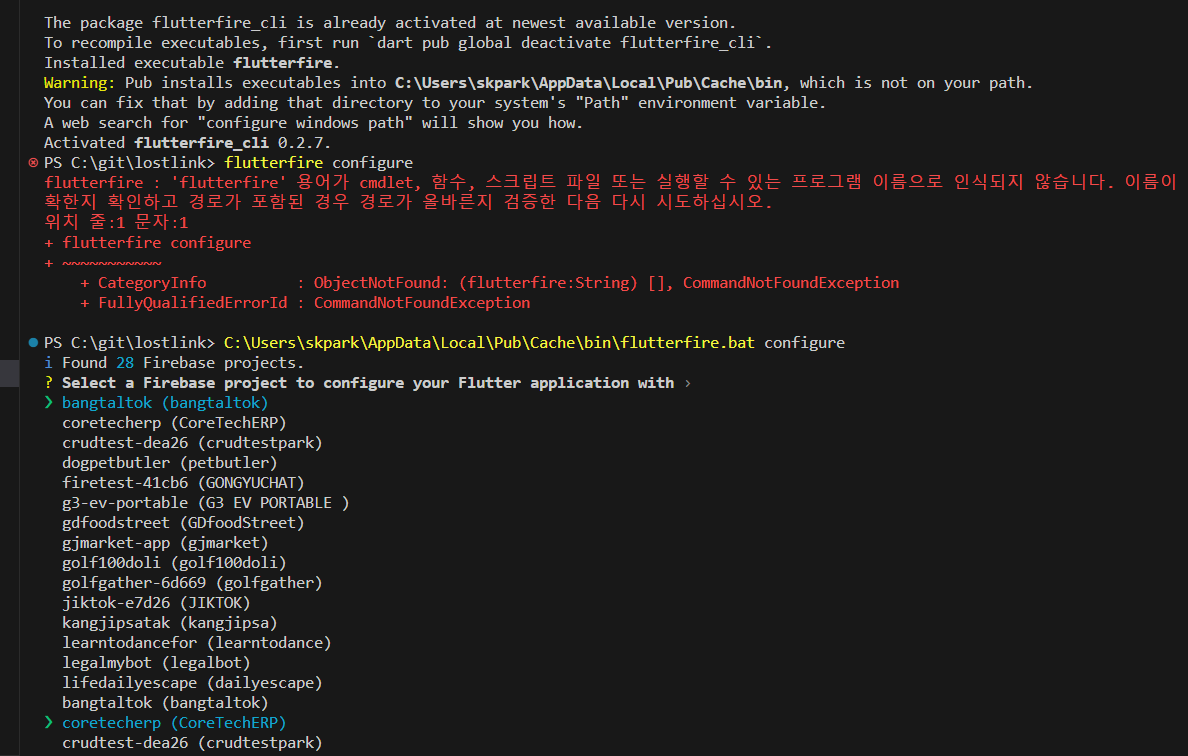Image resolution: width=1188 pixels, height=756 pixels.
Task: Select the blue highlighted bangtaltok (bangtaltok) entry
Action: [165, 403]
